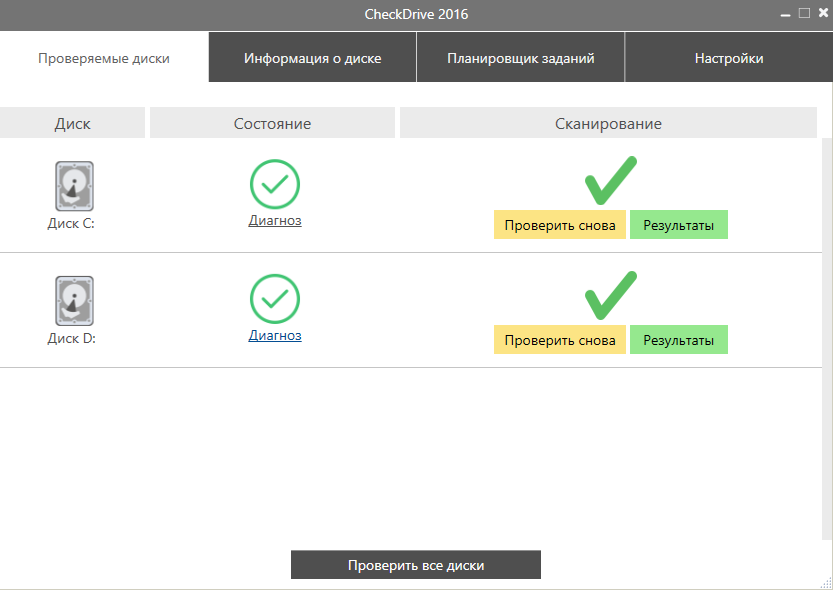
Task: Open the Диагноз link for Диск D:
Action: click(x=274, y=334)
